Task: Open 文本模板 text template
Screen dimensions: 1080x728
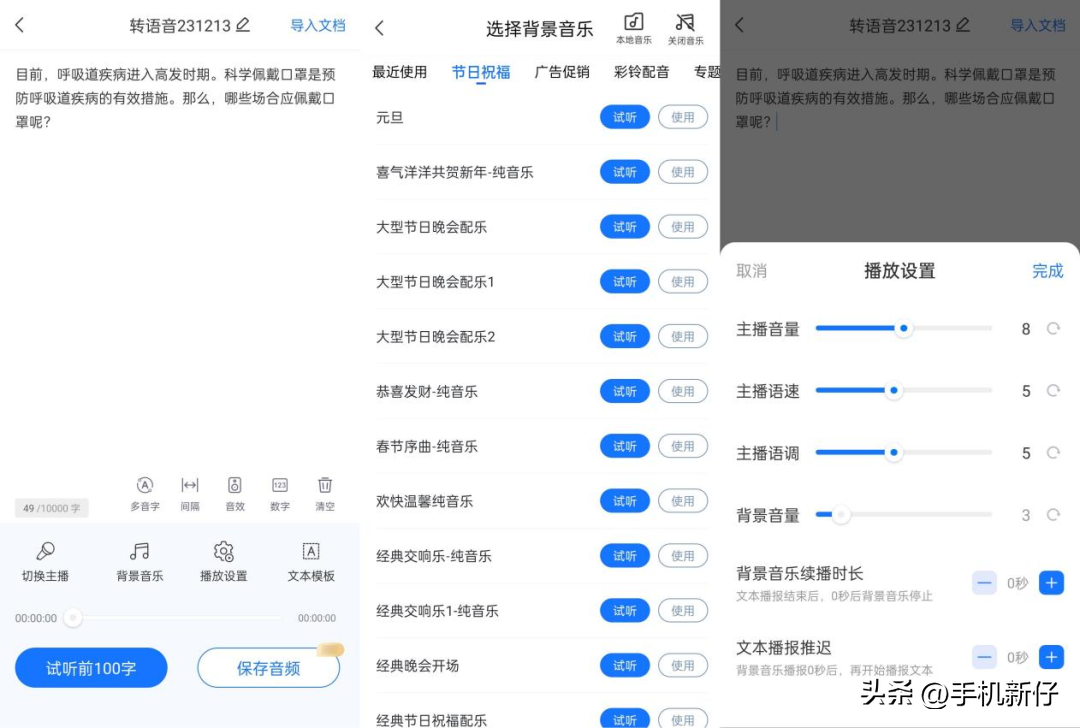Action: pos(311,561)
